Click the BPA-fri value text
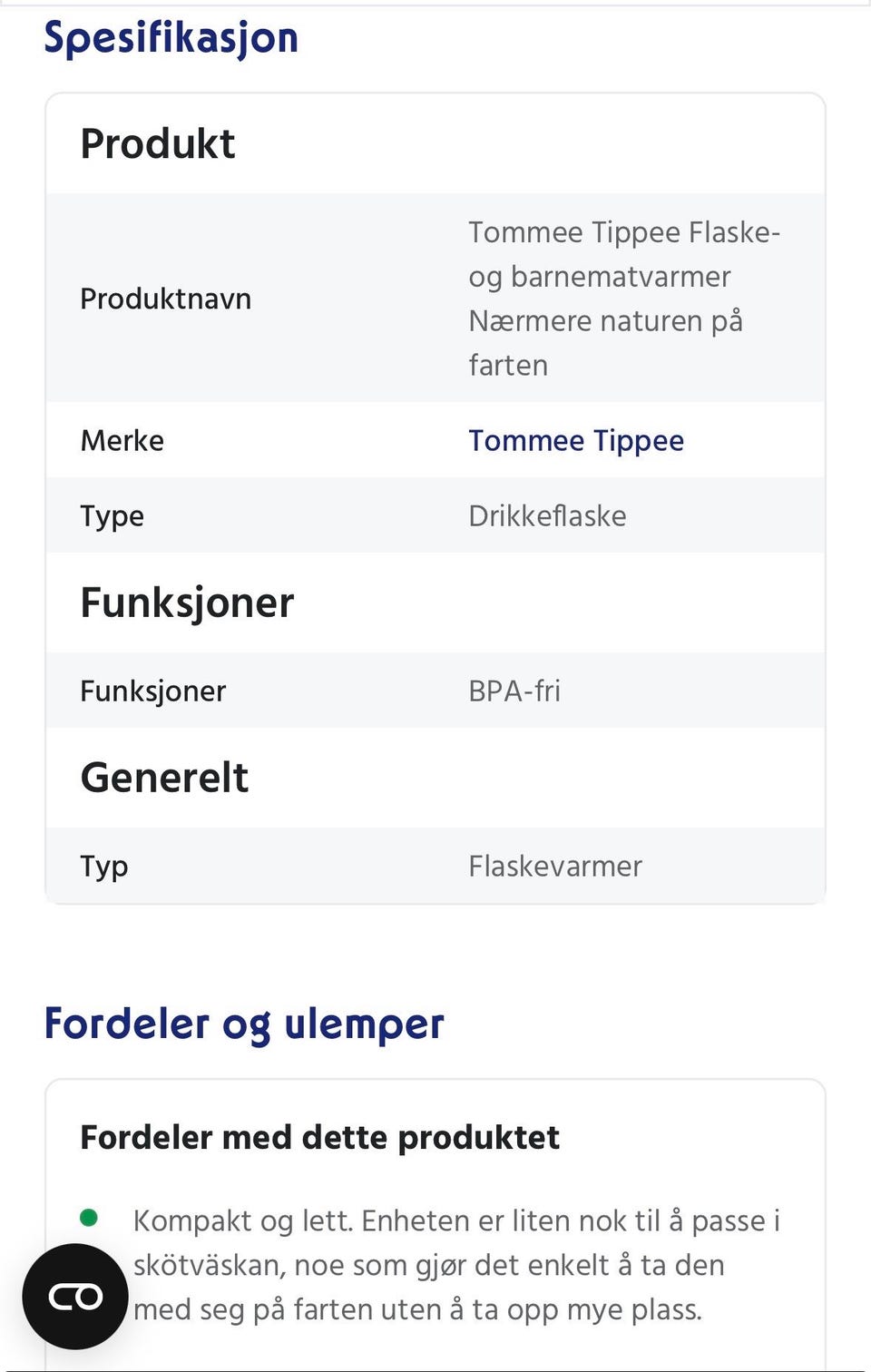The image size is (871, 1372). point(514,691)
